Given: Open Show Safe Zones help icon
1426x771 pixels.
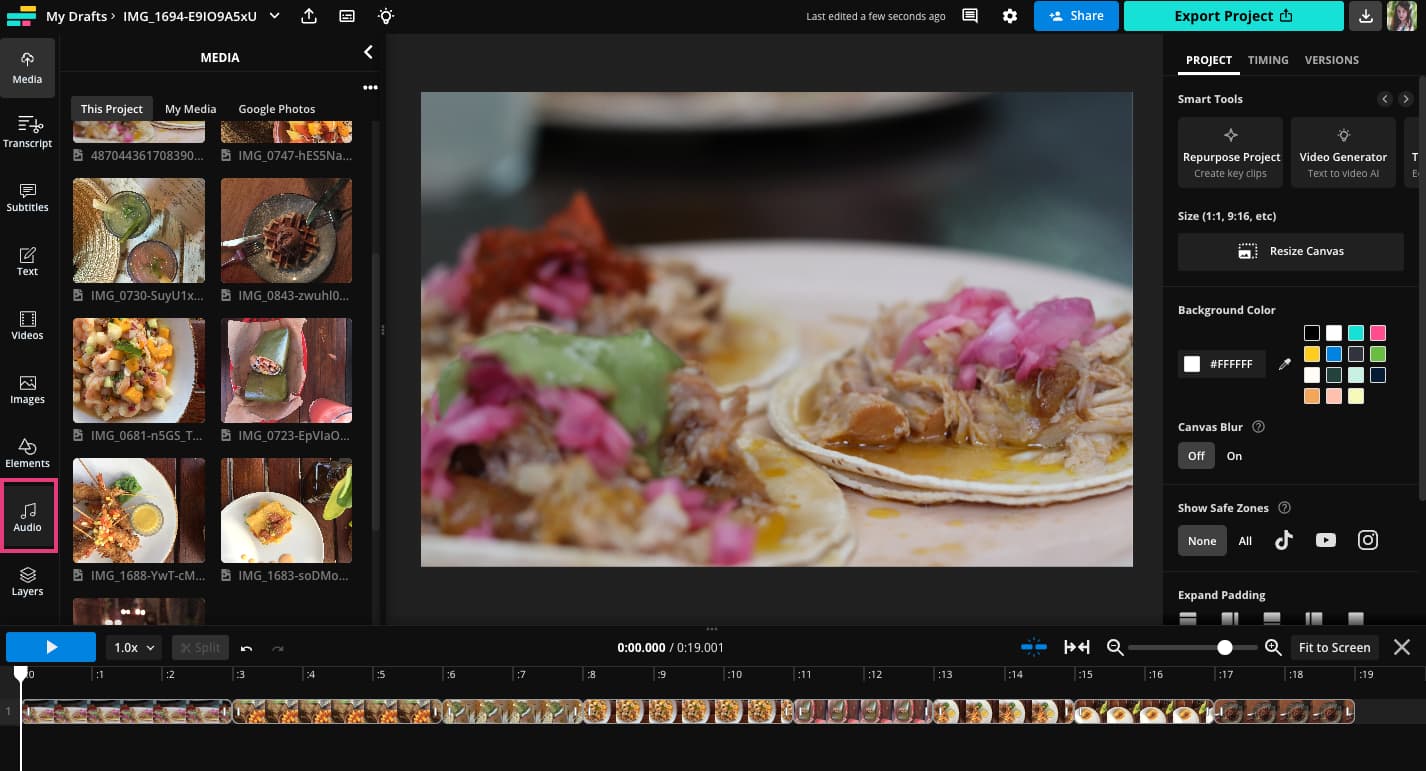Looking at the screenshot, I should coord(1285,508).
